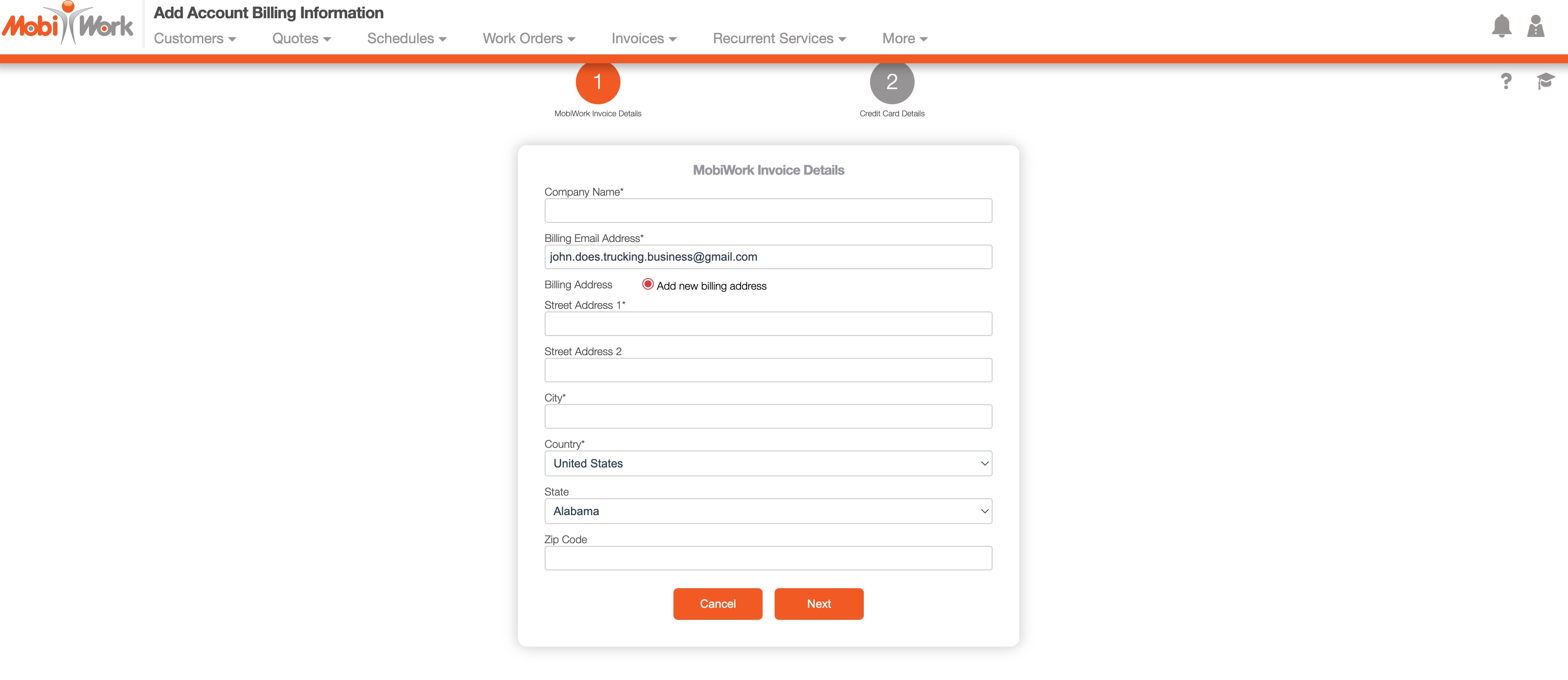Open the State dropdown showing Alabama
1568x680 pixels.
(768, 512)
